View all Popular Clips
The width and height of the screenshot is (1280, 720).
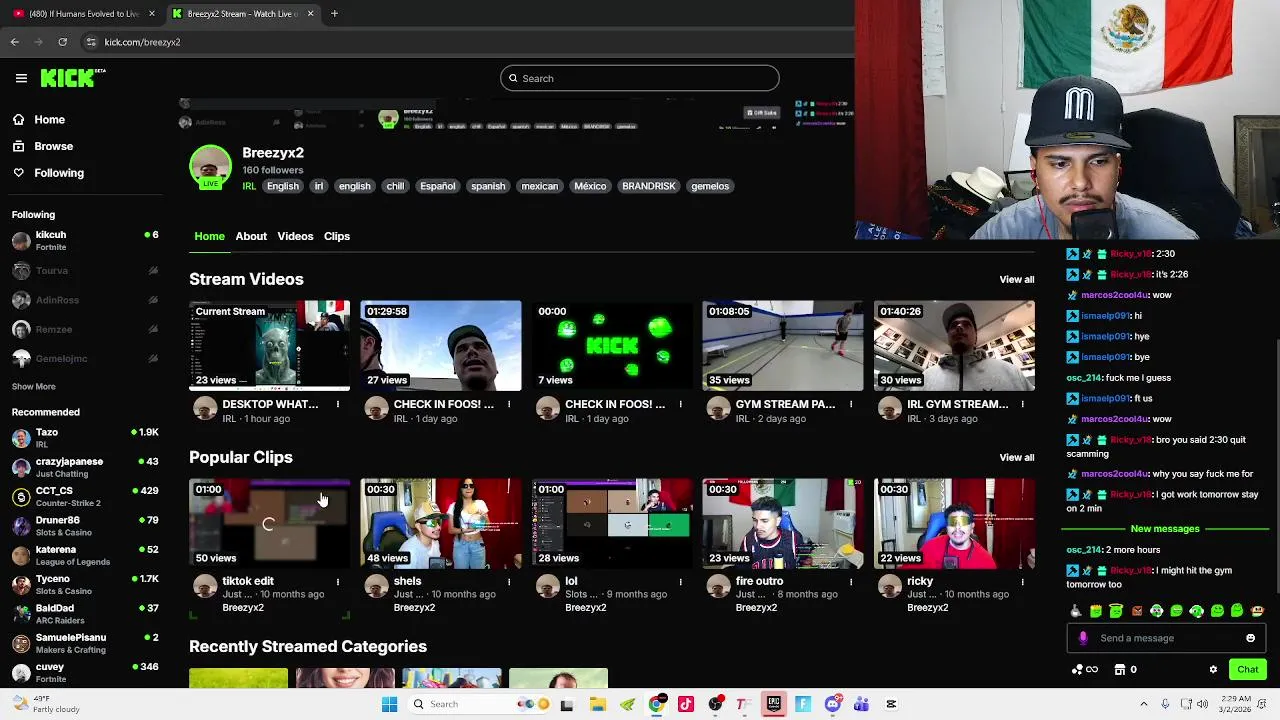pos(1017,457)
